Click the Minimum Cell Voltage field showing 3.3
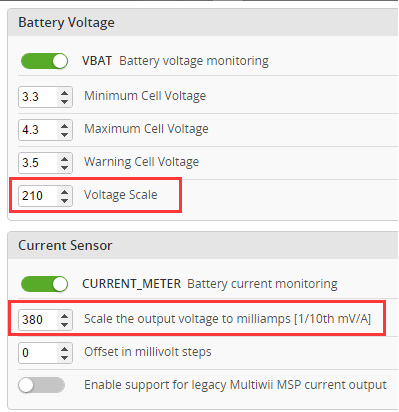Viewport: 399px width, 412px height. pyautogui.click(x=45, y=97)
